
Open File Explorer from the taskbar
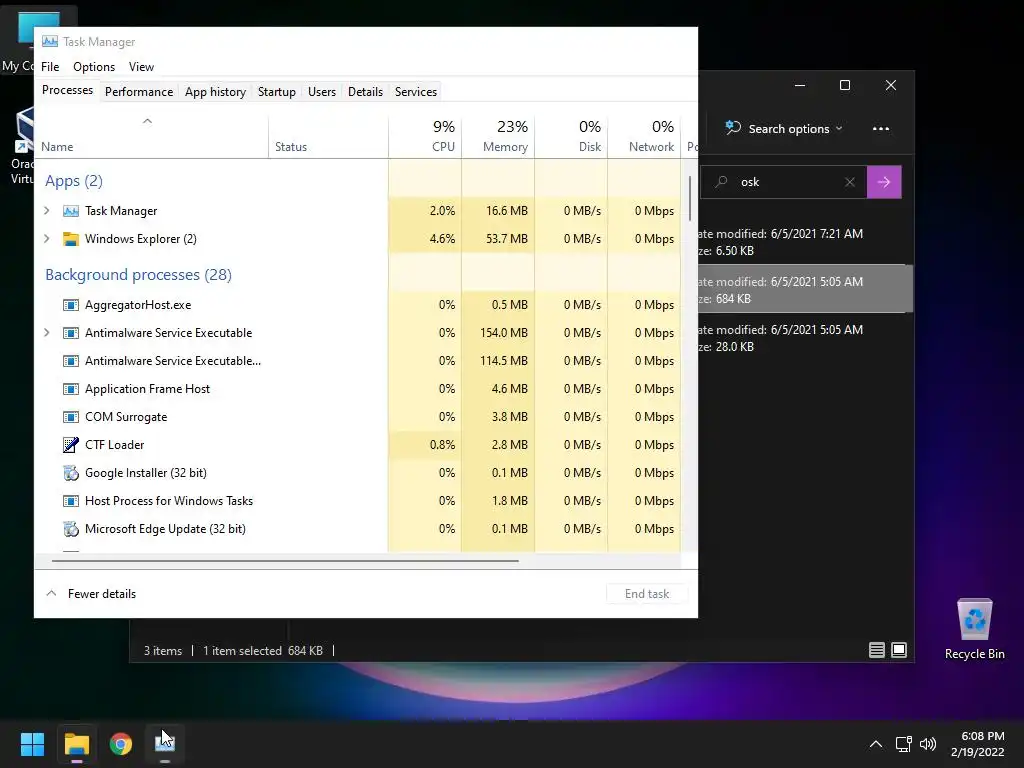click(76, 744)
